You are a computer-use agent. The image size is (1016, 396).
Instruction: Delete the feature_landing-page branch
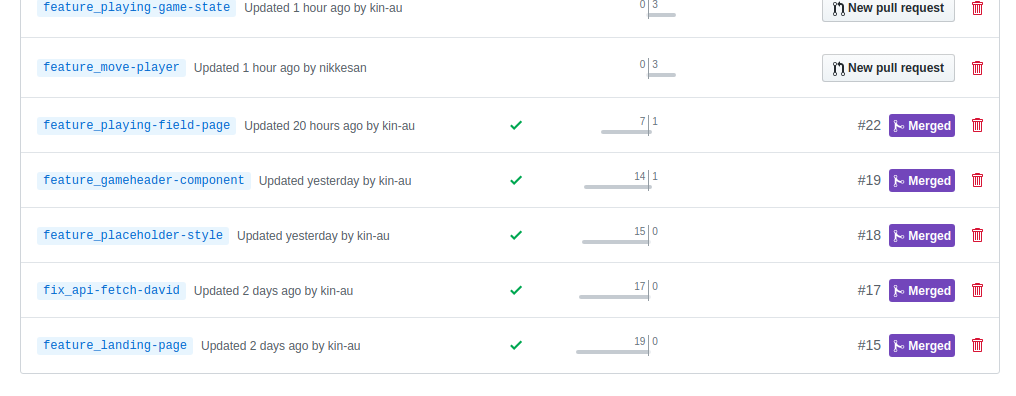(977, 345)
